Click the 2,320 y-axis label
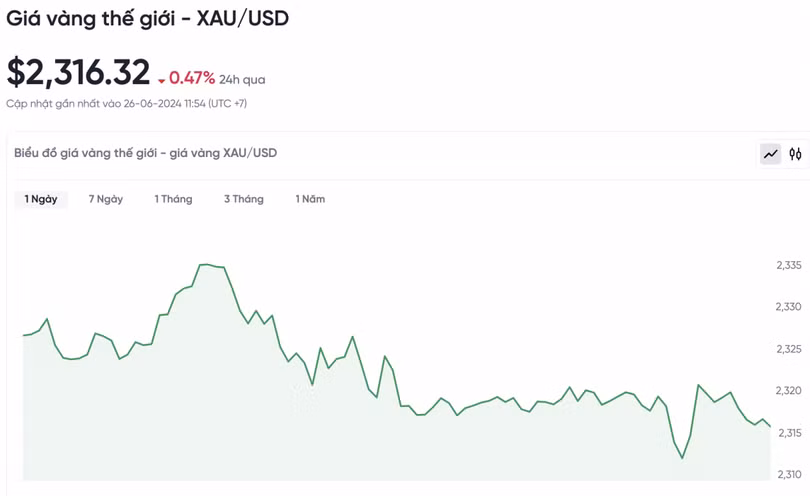 point(789,391)
